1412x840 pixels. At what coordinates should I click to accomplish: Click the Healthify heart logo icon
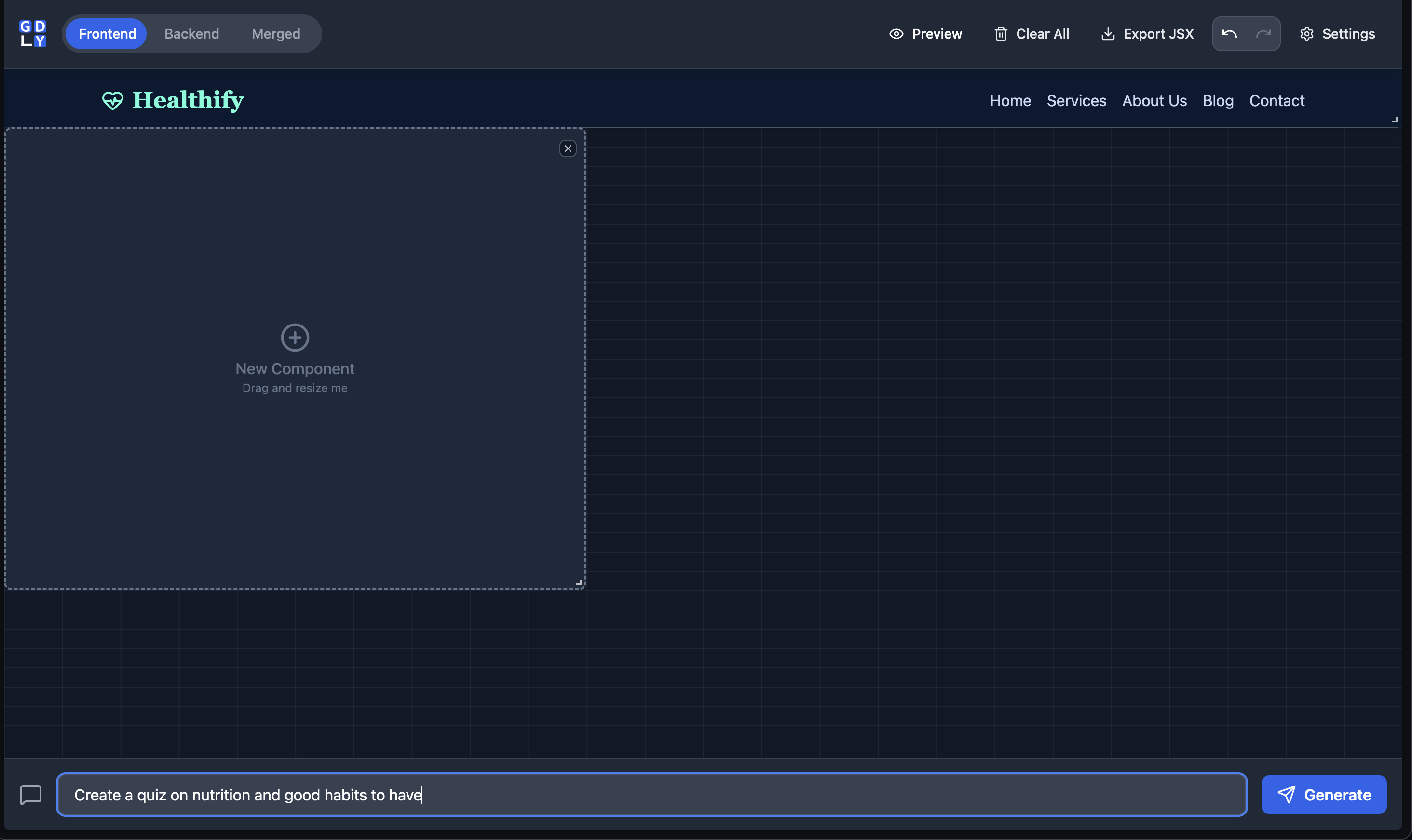tap(113, 101)
